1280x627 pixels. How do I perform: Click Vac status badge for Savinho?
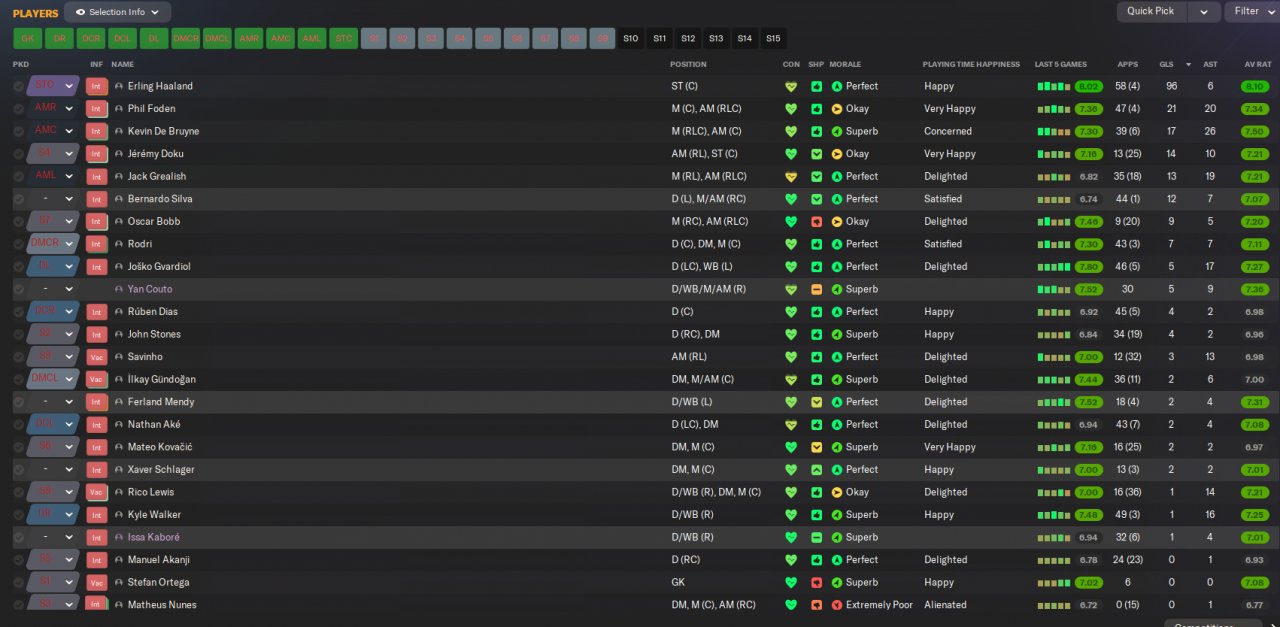point(97,357)
